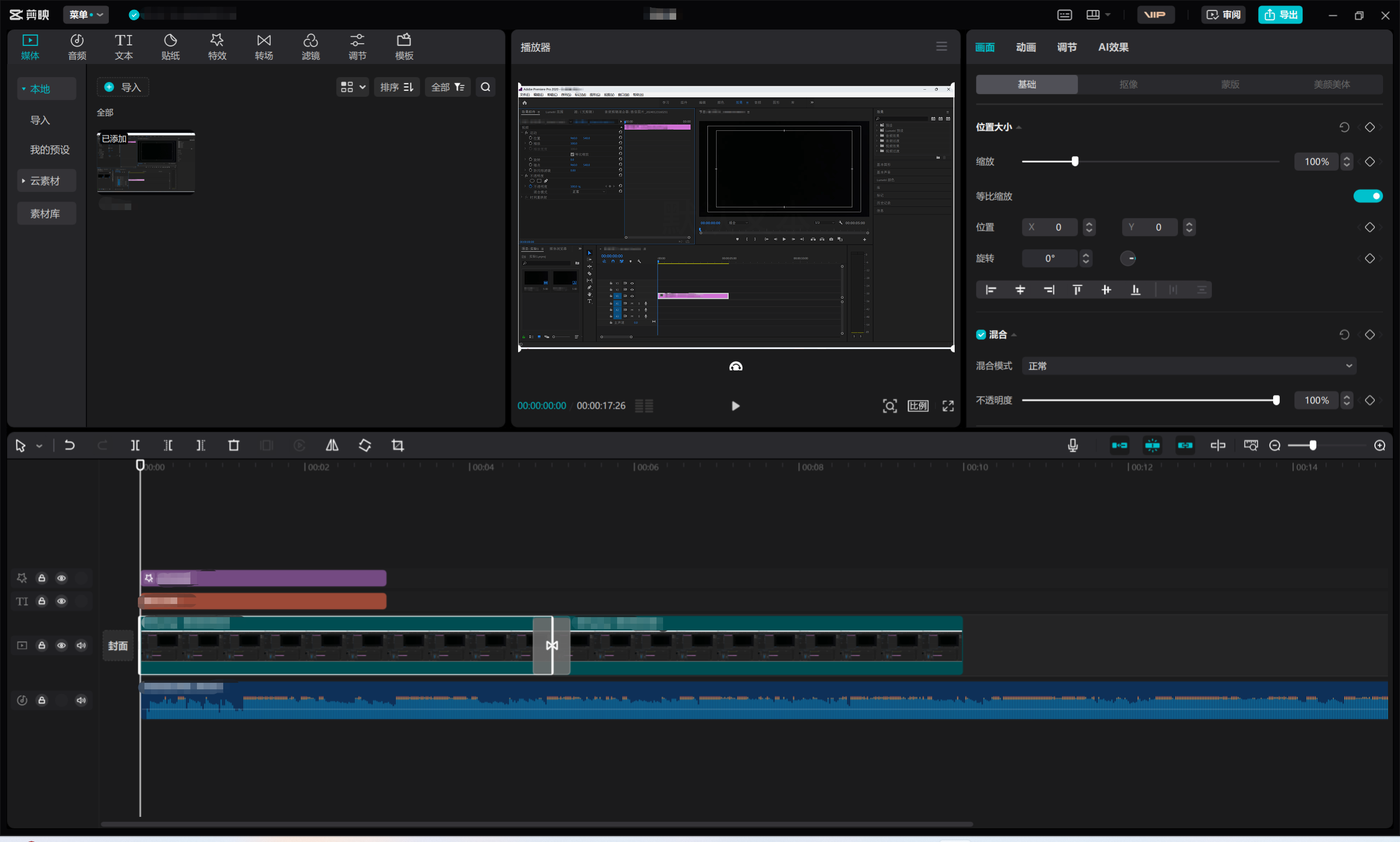Select the 抠像 sub-tab
This screenshot has width=1400, height=842.
pos(1128,85)
